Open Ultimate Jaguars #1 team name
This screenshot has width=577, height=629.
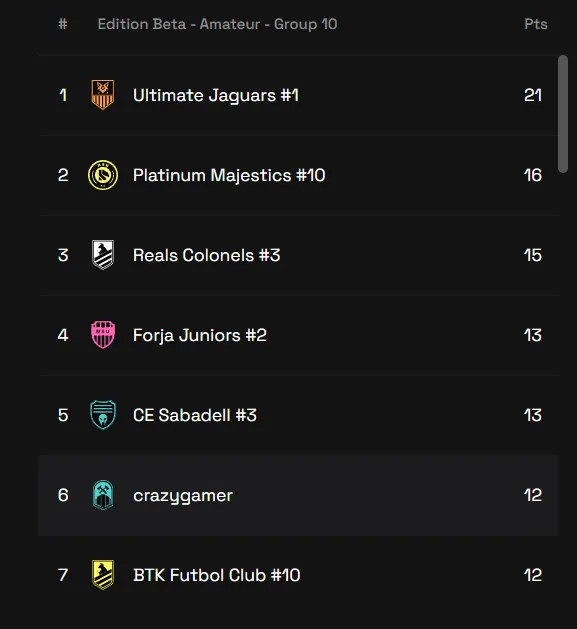(216, 95)
